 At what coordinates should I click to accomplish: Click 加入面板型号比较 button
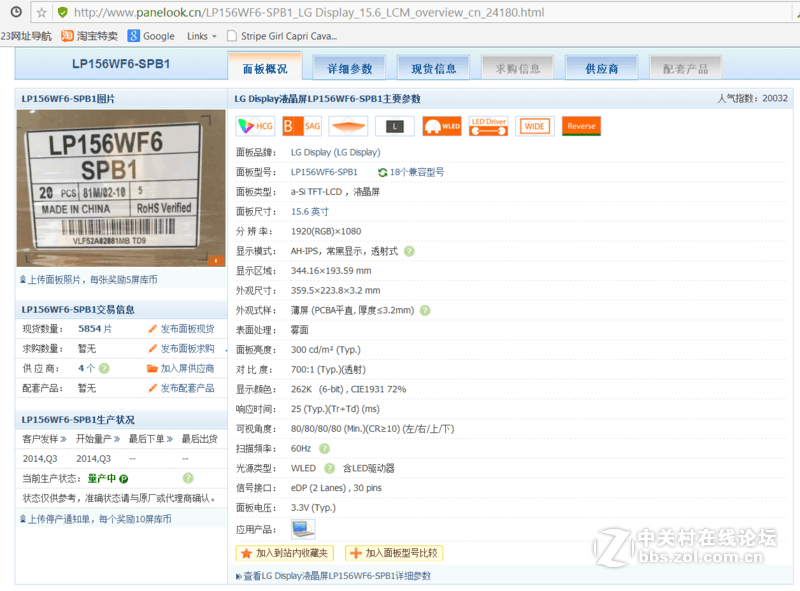(x=394, y=553)
